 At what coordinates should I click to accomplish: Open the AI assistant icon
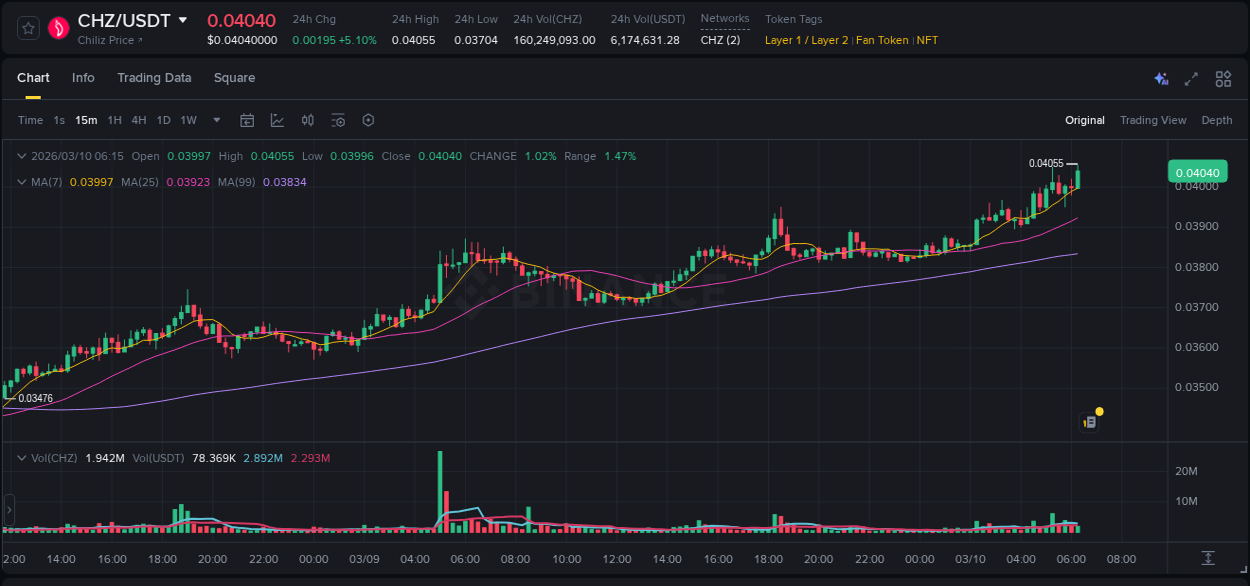[1160, 78]
